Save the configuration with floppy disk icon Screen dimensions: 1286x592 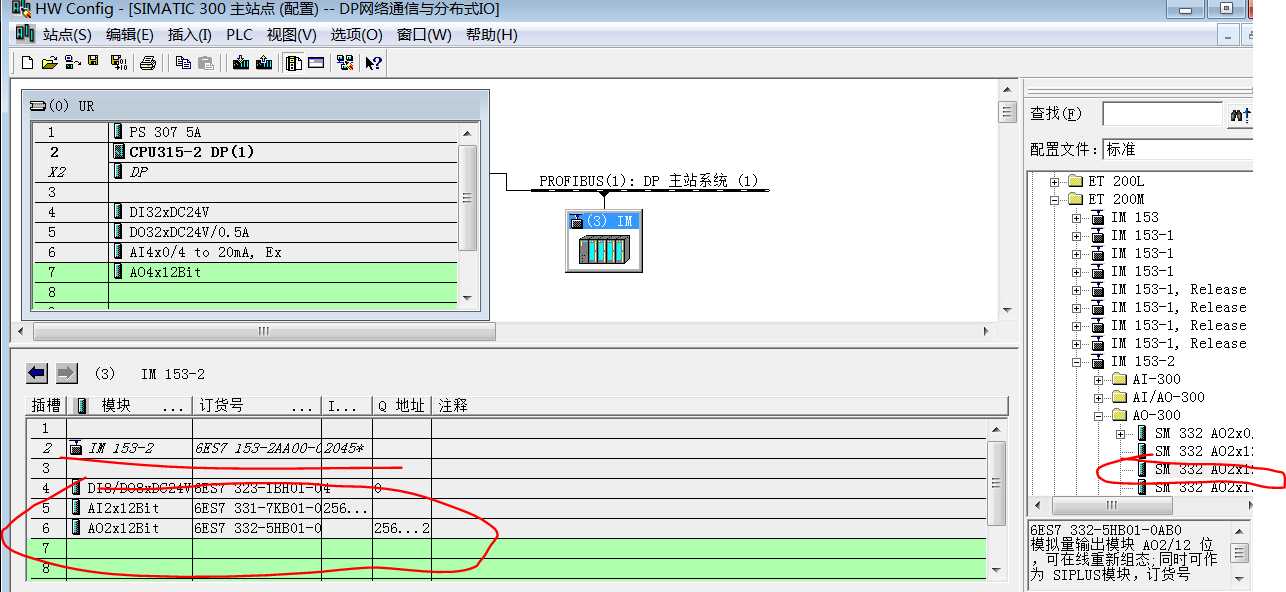pos(93,62)
